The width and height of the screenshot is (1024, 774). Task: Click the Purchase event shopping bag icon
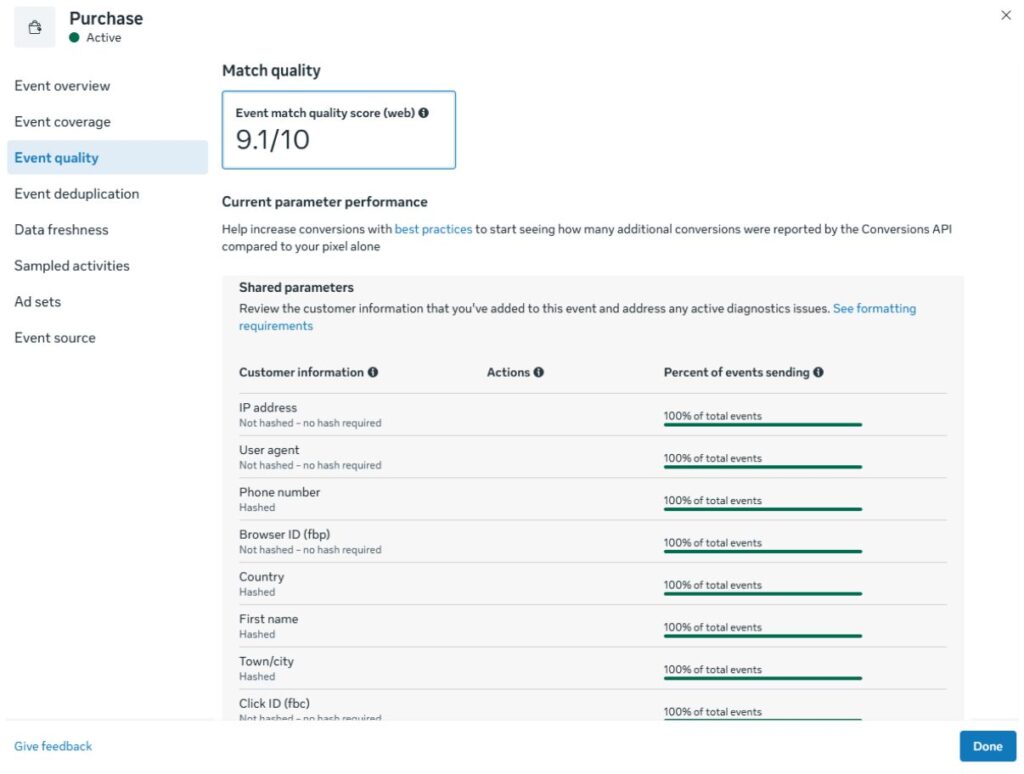[x=35, y=27]
